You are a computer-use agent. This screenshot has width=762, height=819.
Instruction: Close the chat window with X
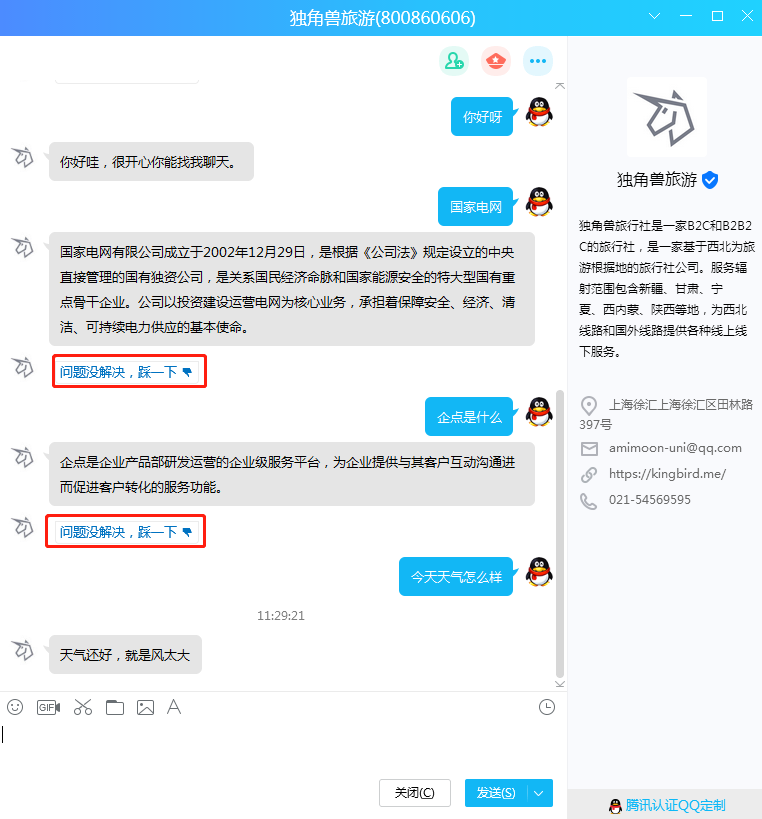tap(747, 16)
